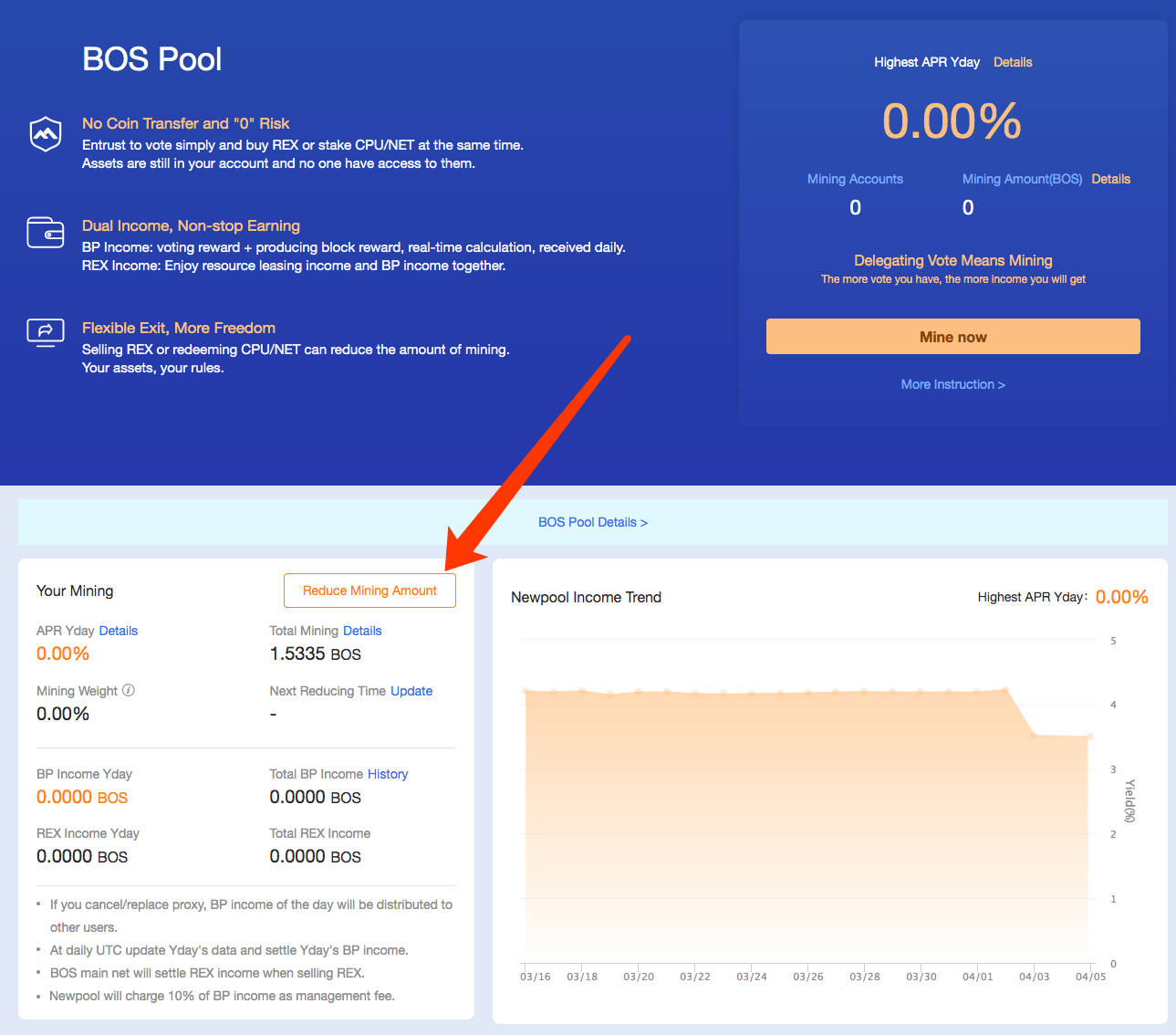Click the 04/03 data point on the chart

(1034, 735)
